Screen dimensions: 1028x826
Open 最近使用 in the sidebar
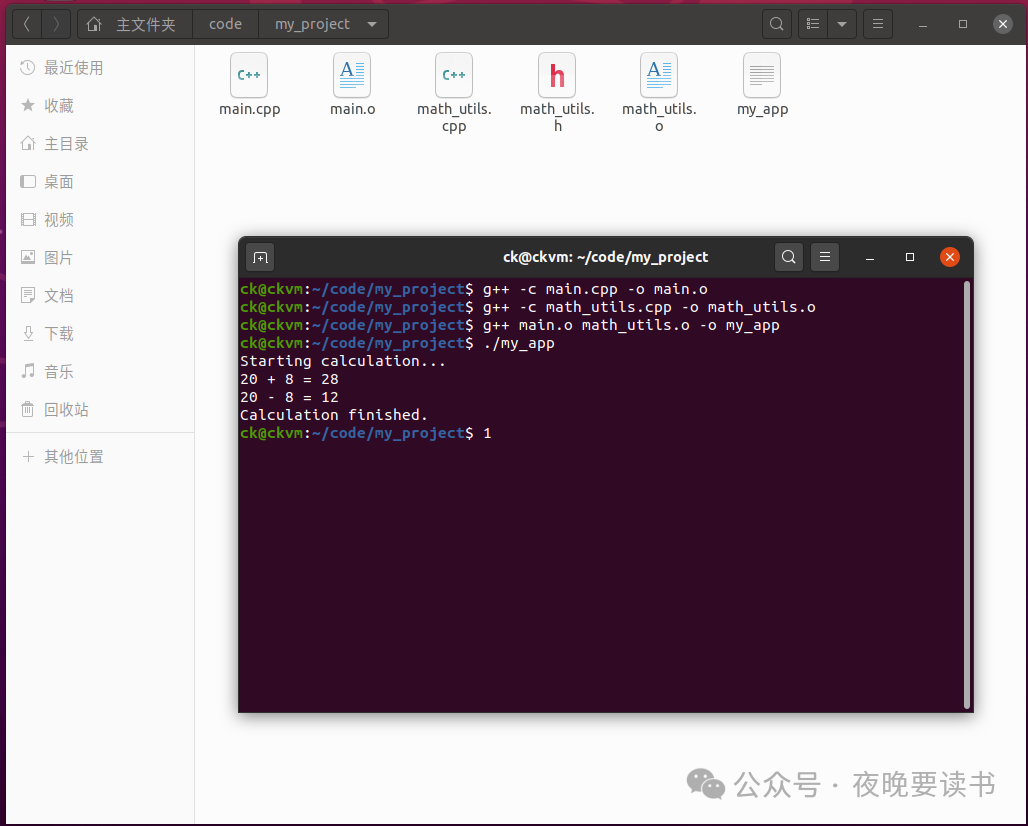100,68
